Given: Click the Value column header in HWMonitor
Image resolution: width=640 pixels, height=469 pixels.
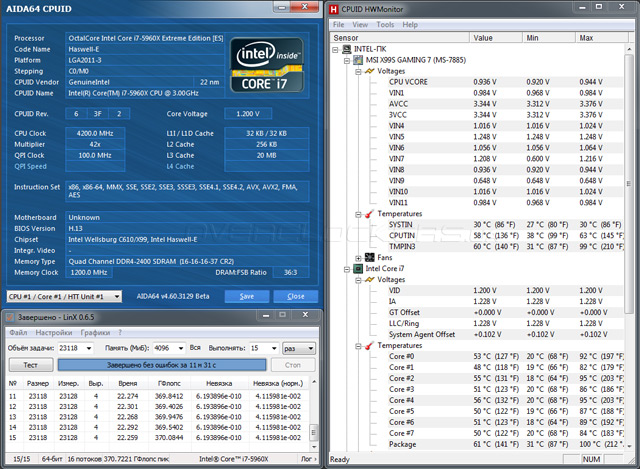Looking at the screenshot, I should (x=496, y=38).
